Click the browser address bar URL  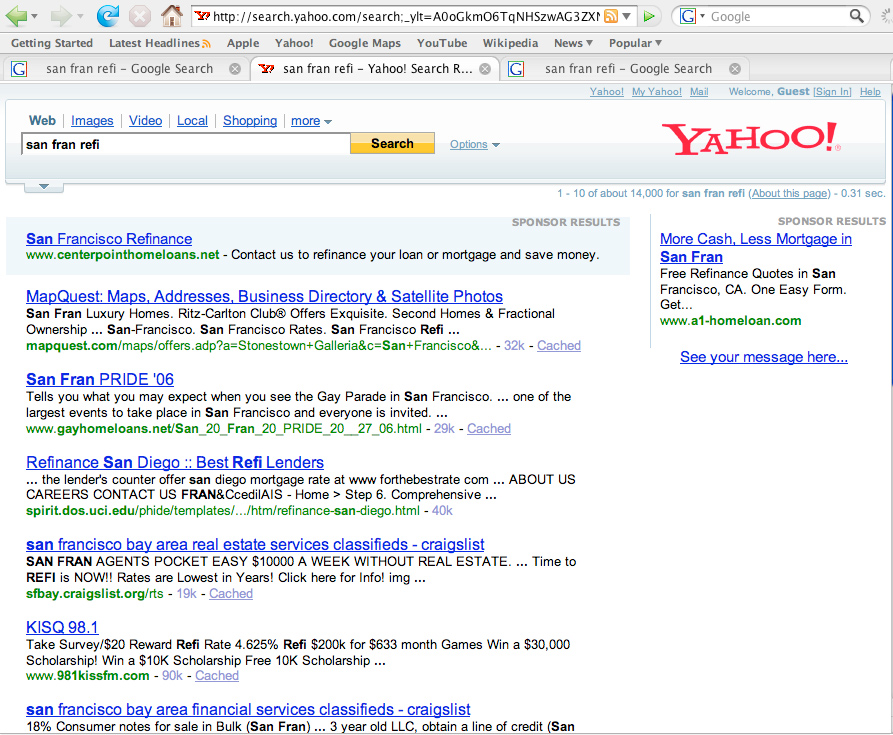pos(405,17)
